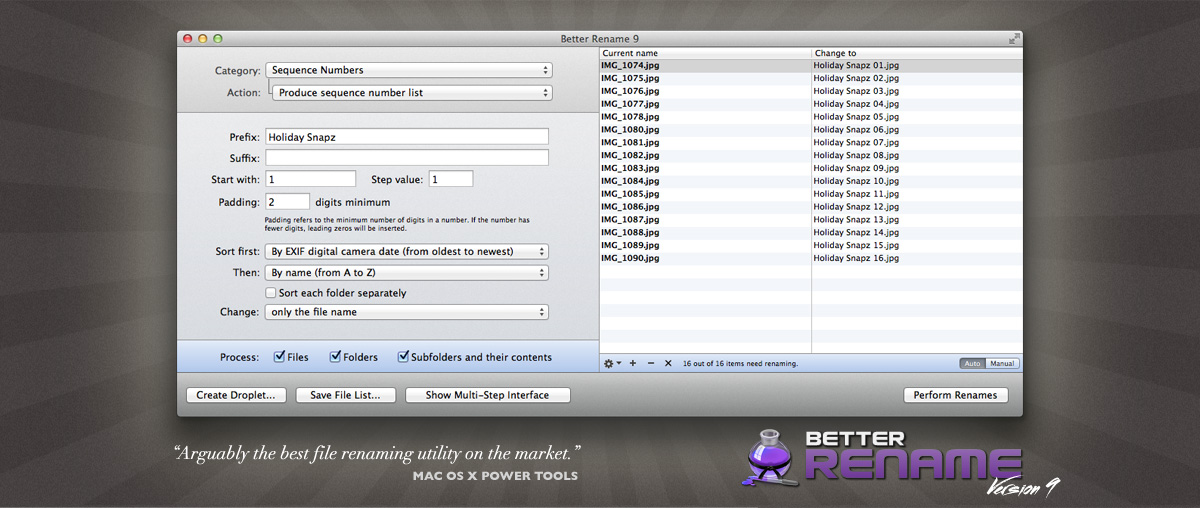Screen dimensions: 1200x508
Task: Click the Save File List button
Action: (345, 395)
